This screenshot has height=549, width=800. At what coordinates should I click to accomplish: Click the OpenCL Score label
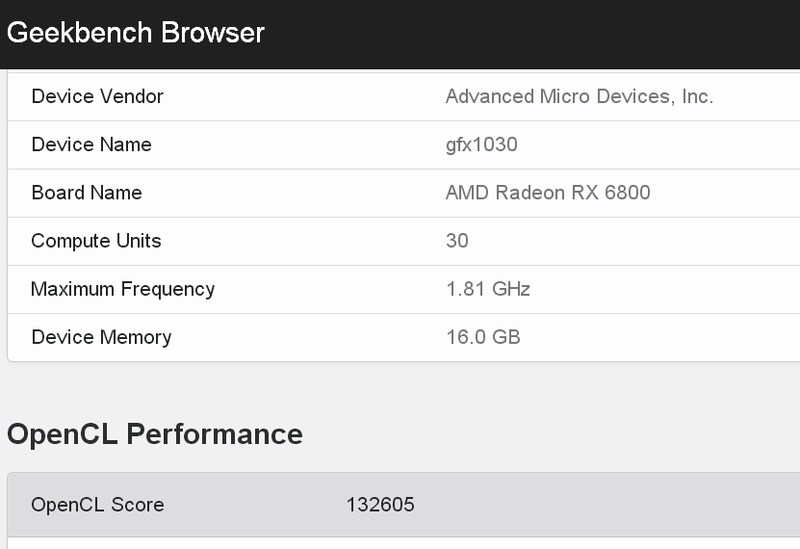click(x=97, y=504)
